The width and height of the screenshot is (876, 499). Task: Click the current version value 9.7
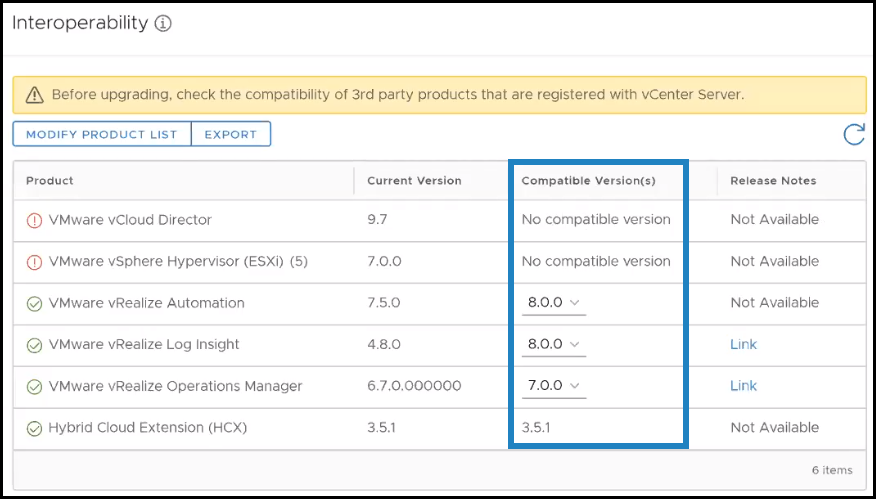click(377, 220)
